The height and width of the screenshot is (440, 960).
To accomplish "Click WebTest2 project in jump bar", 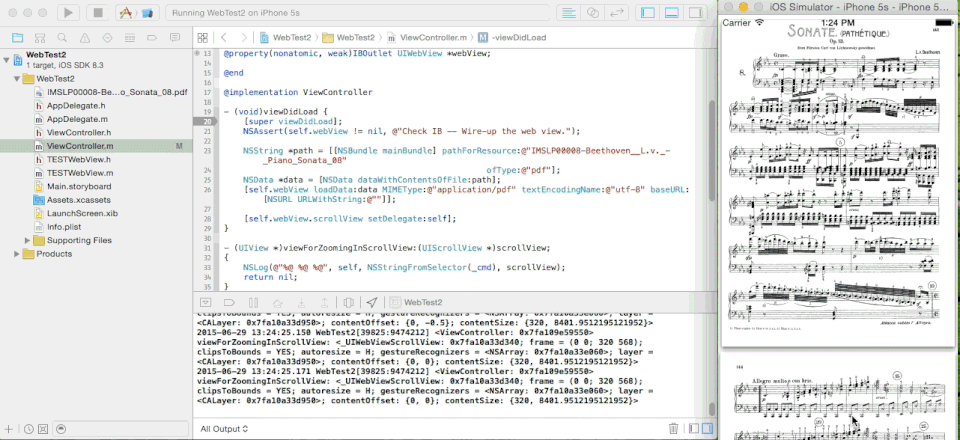I will pyautogui.click(x=285, y=37).
